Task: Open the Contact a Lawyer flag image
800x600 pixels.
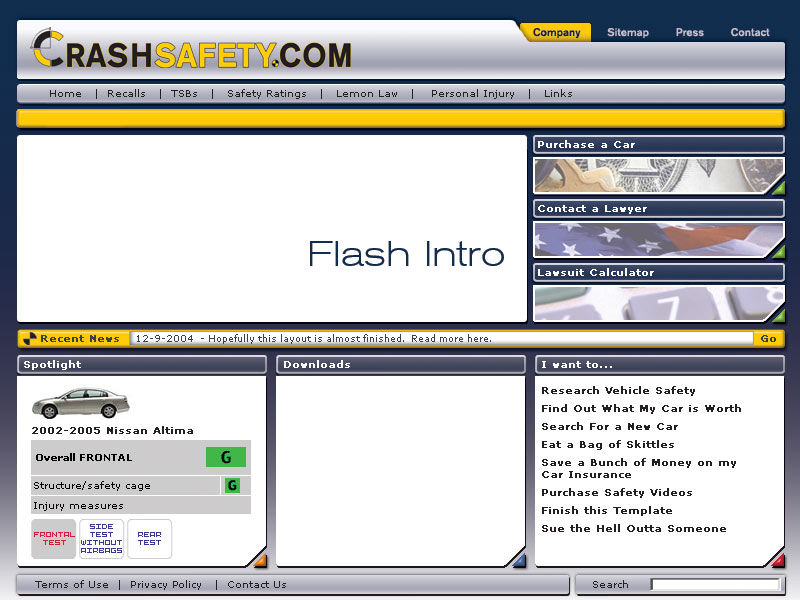Action: point(659,240)
